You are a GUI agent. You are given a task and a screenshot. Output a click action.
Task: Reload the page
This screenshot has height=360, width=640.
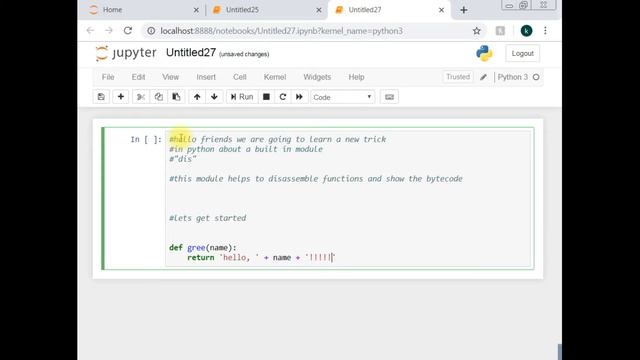pyautogui.click(x=128, y=31)
